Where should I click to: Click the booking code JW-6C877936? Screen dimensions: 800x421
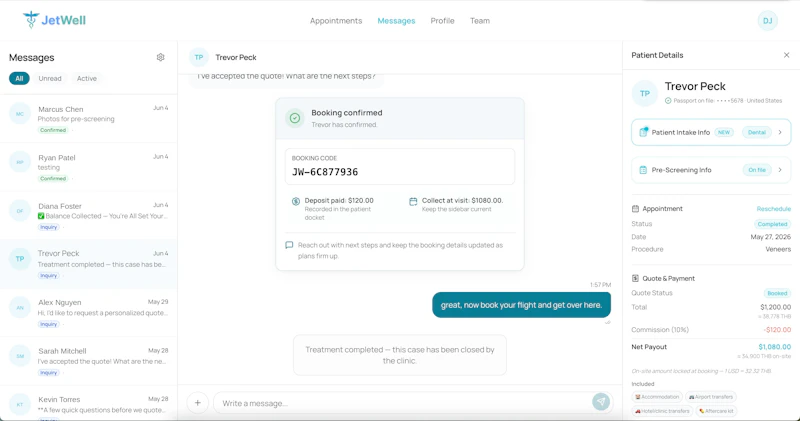pyautogui.click(x=325, y=172)
